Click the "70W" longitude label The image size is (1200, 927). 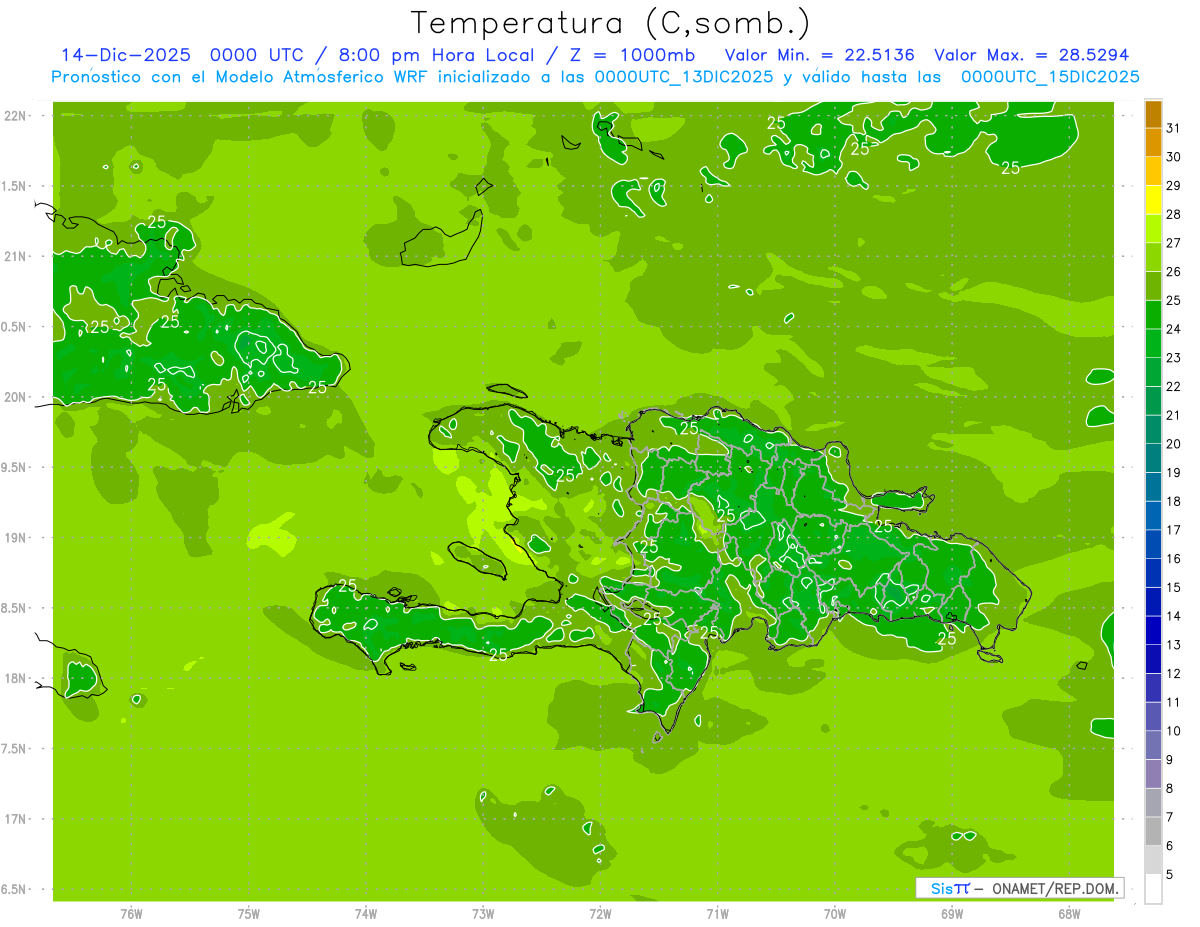click(x=835, y=914)
